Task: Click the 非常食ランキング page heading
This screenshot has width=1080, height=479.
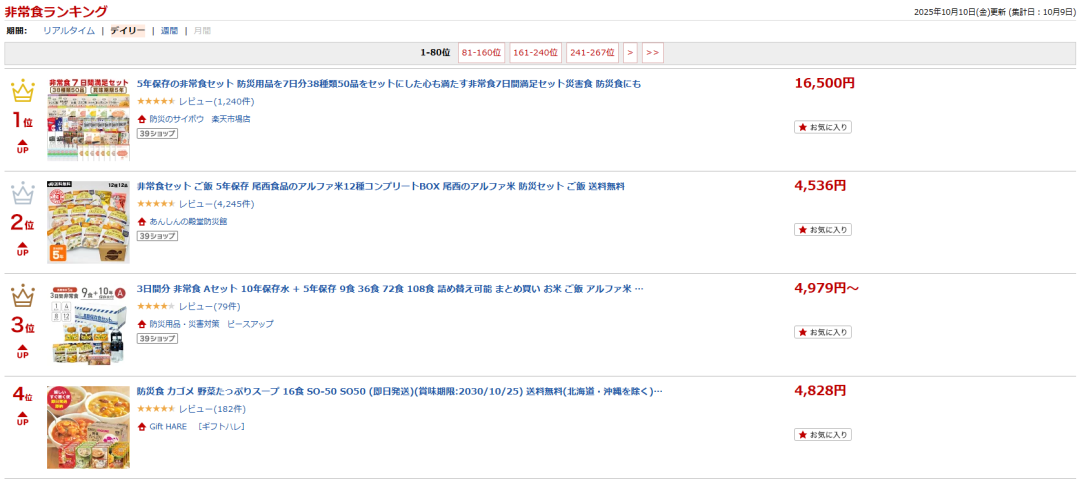Action: [x=56, y=11]
